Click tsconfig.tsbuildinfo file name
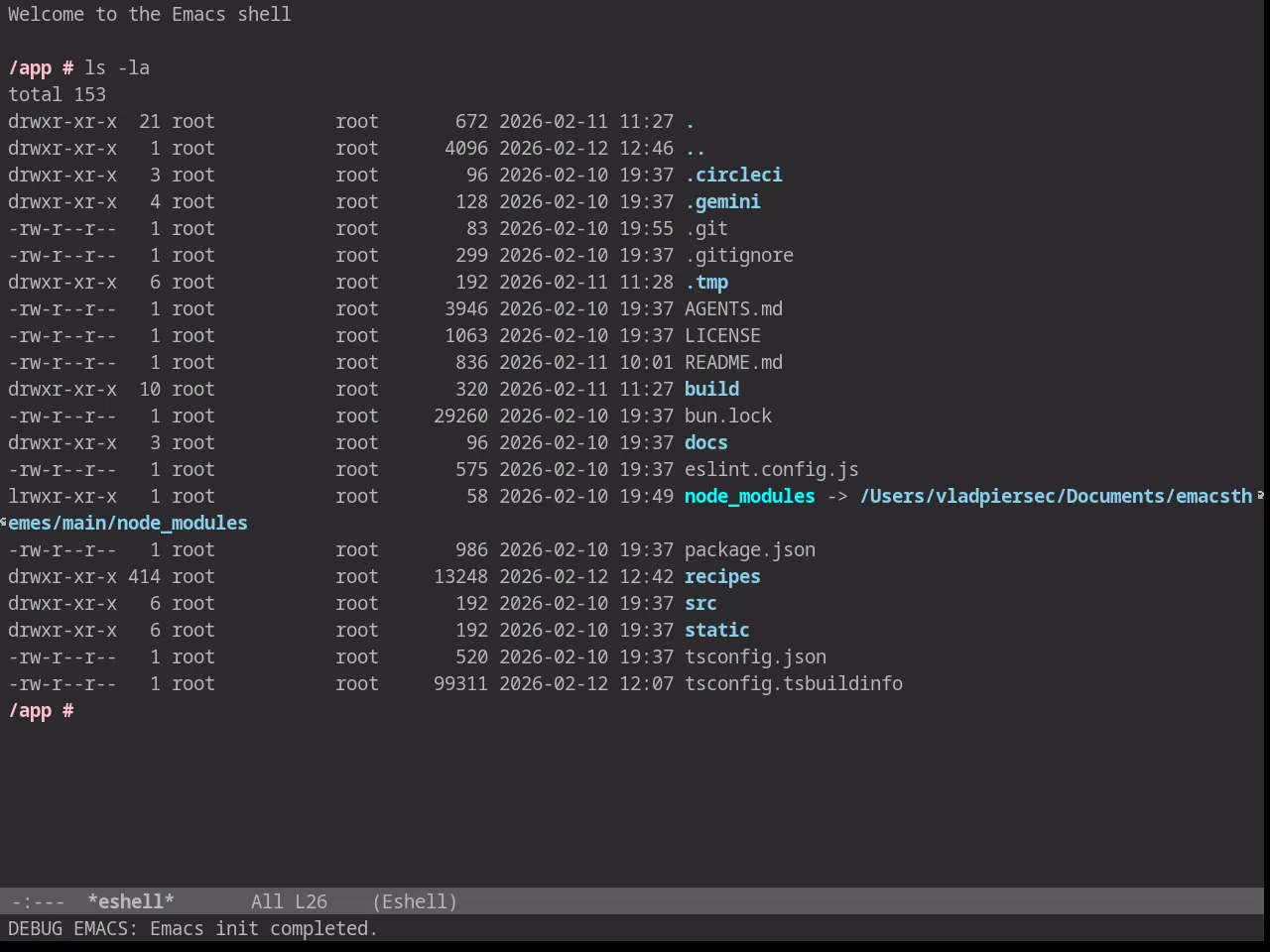The image size is (1270, 952). (794, 683)
